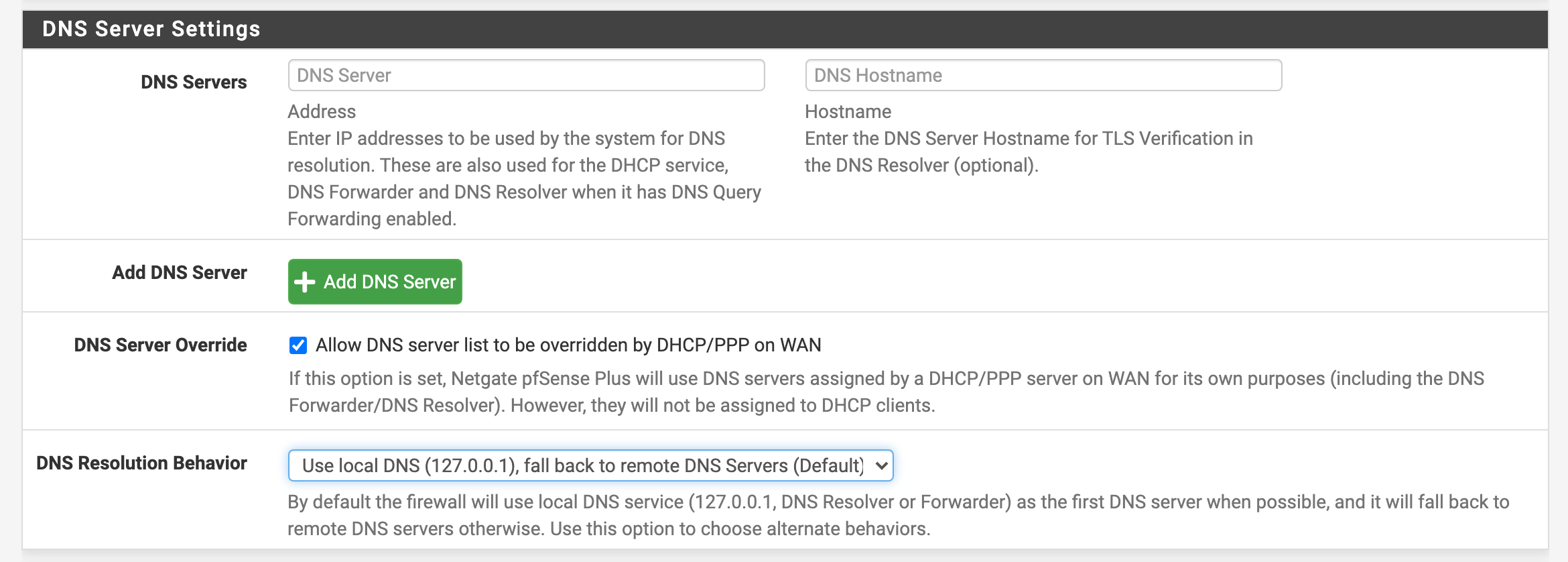This screenshot has height=562, width=1568.
Task: Click the 'Allow DNS server list' checkbox label
Action: pos(568,345)
